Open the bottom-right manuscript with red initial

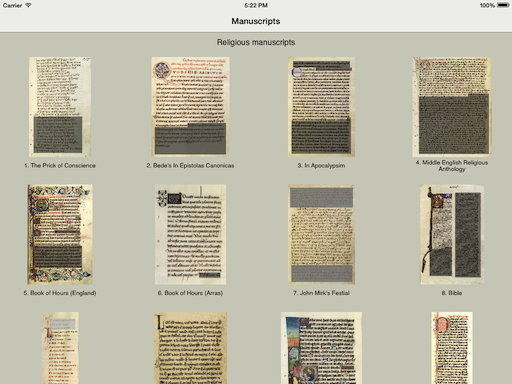[x=452, y=348]
